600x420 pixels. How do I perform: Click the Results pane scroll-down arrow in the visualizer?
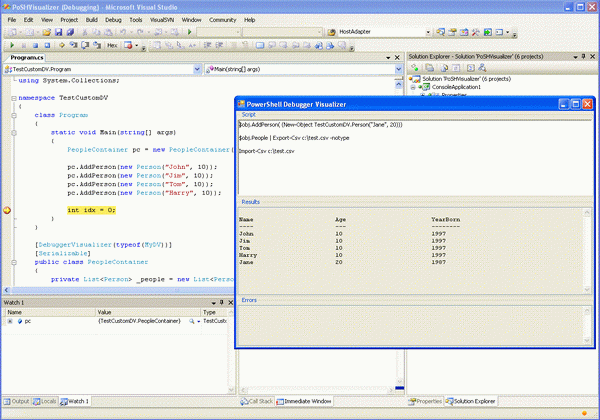click(x=587, y=290)
